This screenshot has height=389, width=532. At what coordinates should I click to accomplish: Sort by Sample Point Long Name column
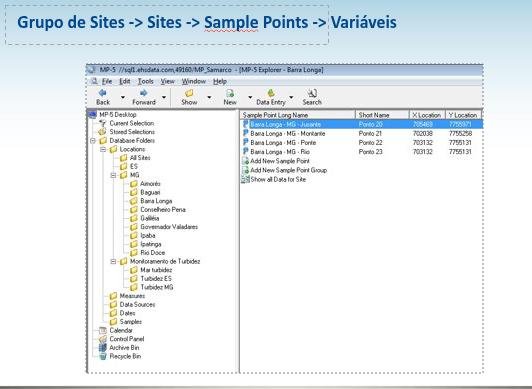click(x=298, y=115)
